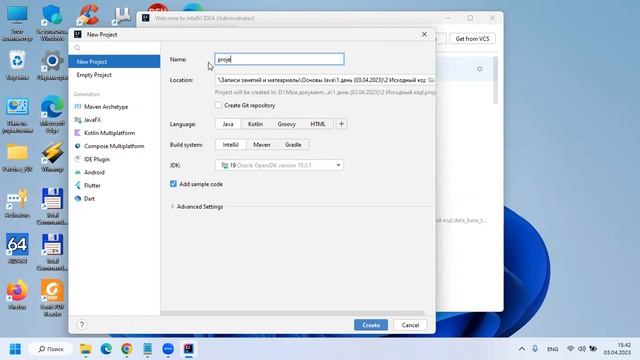Screen dimensions: 640x360
Task: Switch to IntelliJ IDEA on taskbar
Action: point(189,349)
